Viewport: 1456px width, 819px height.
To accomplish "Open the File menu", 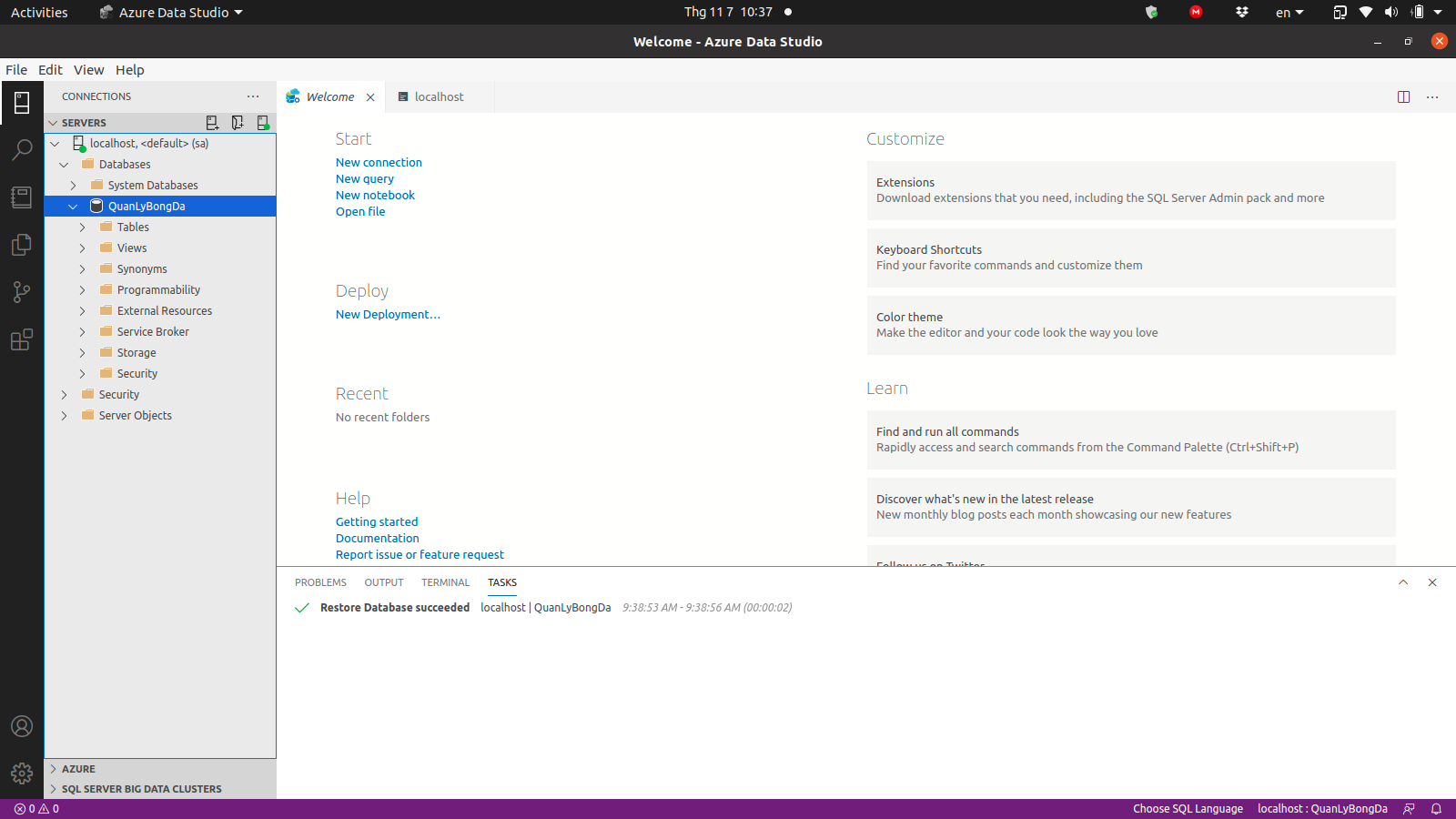I will click(16, 70).
